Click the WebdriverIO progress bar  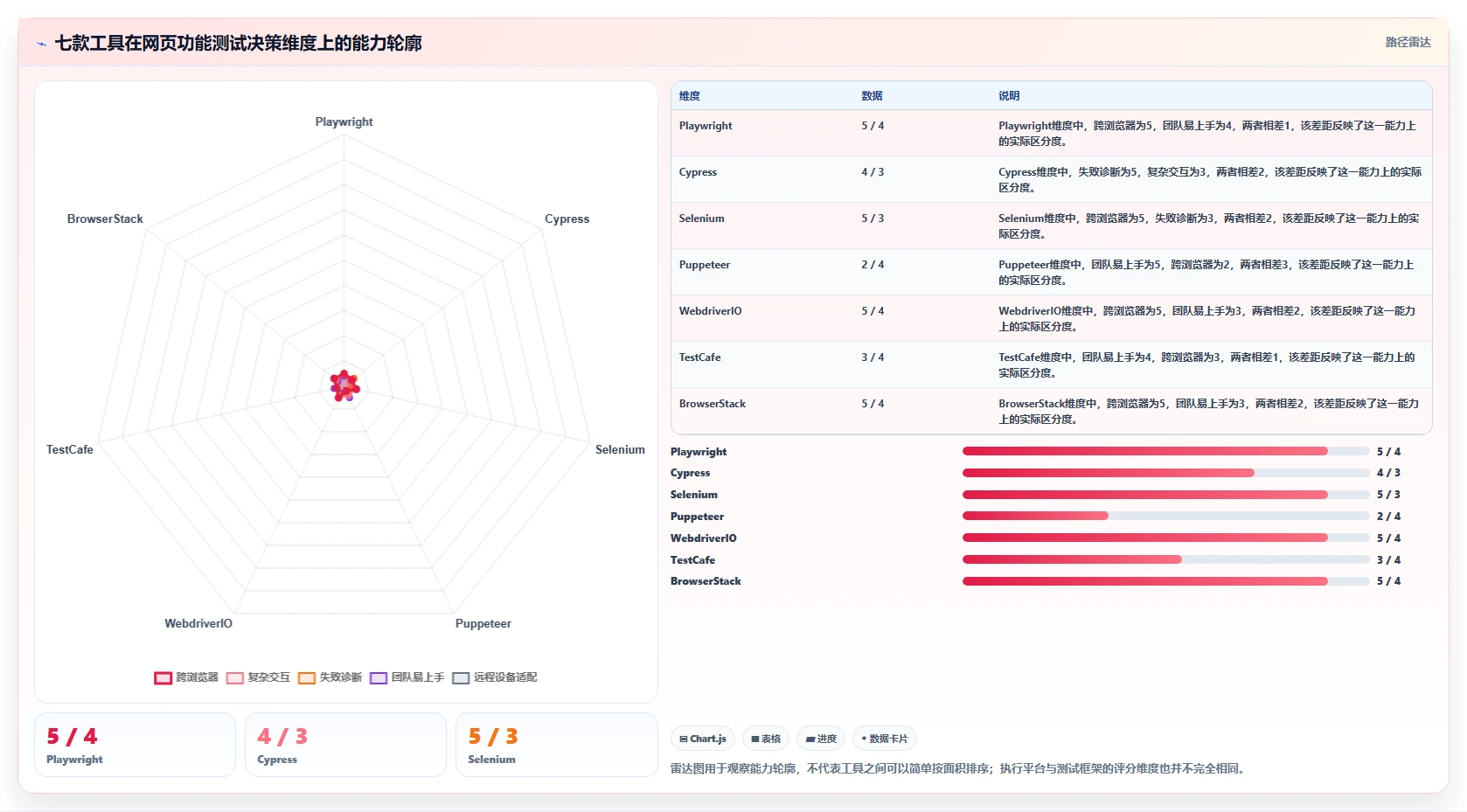[1165, 538]
